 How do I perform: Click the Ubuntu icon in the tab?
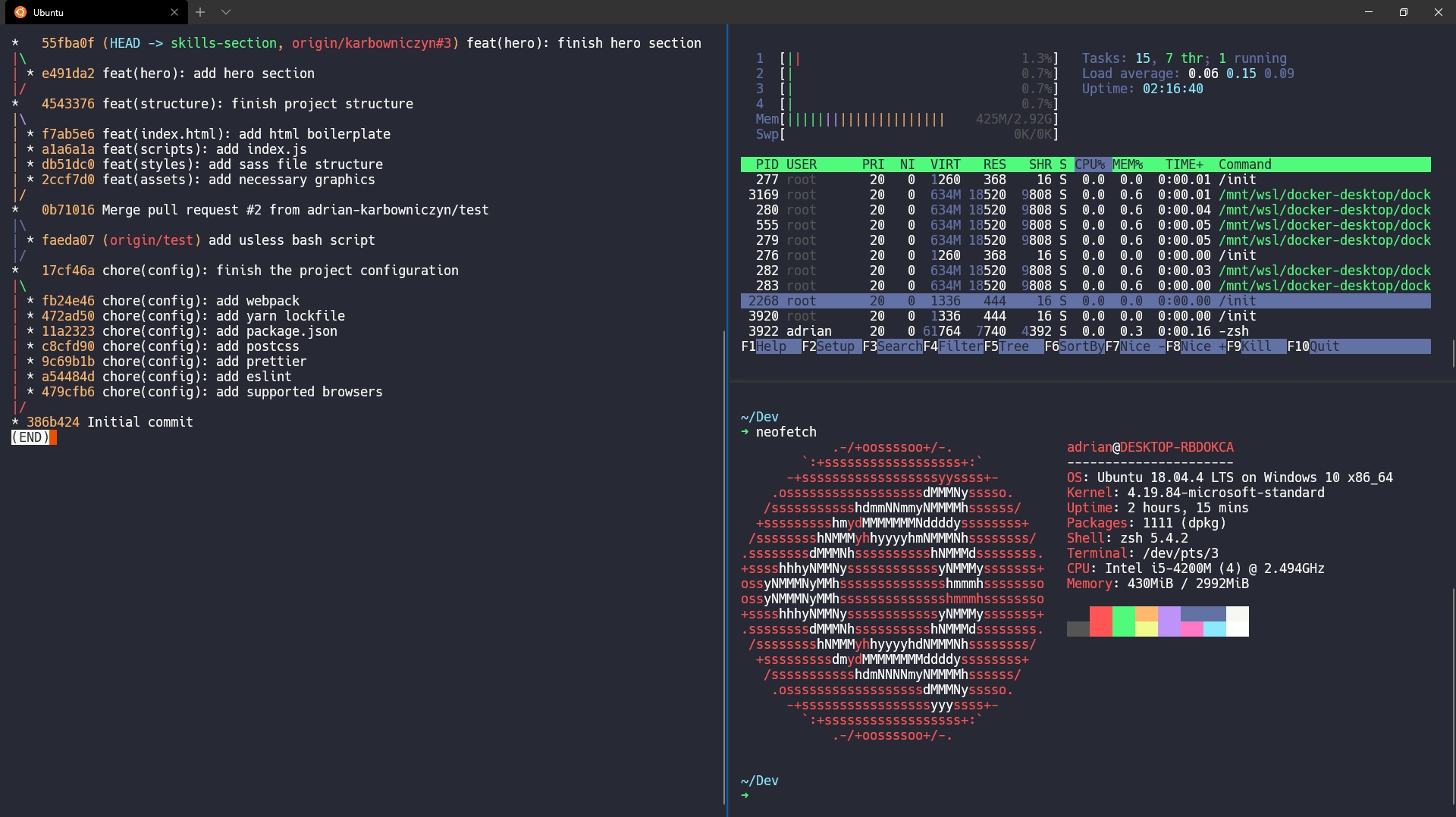[20, 12]
